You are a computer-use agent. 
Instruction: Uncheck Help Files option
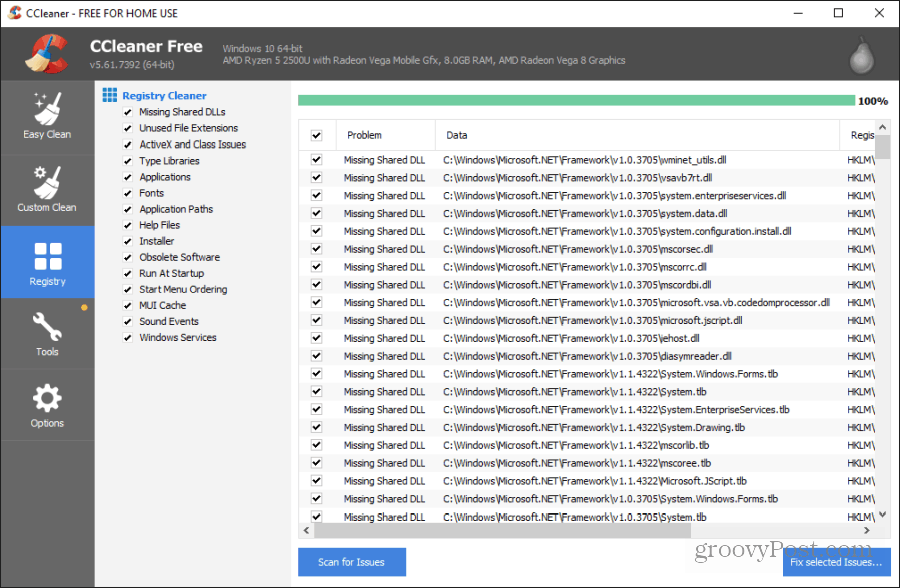pos(128,225)
